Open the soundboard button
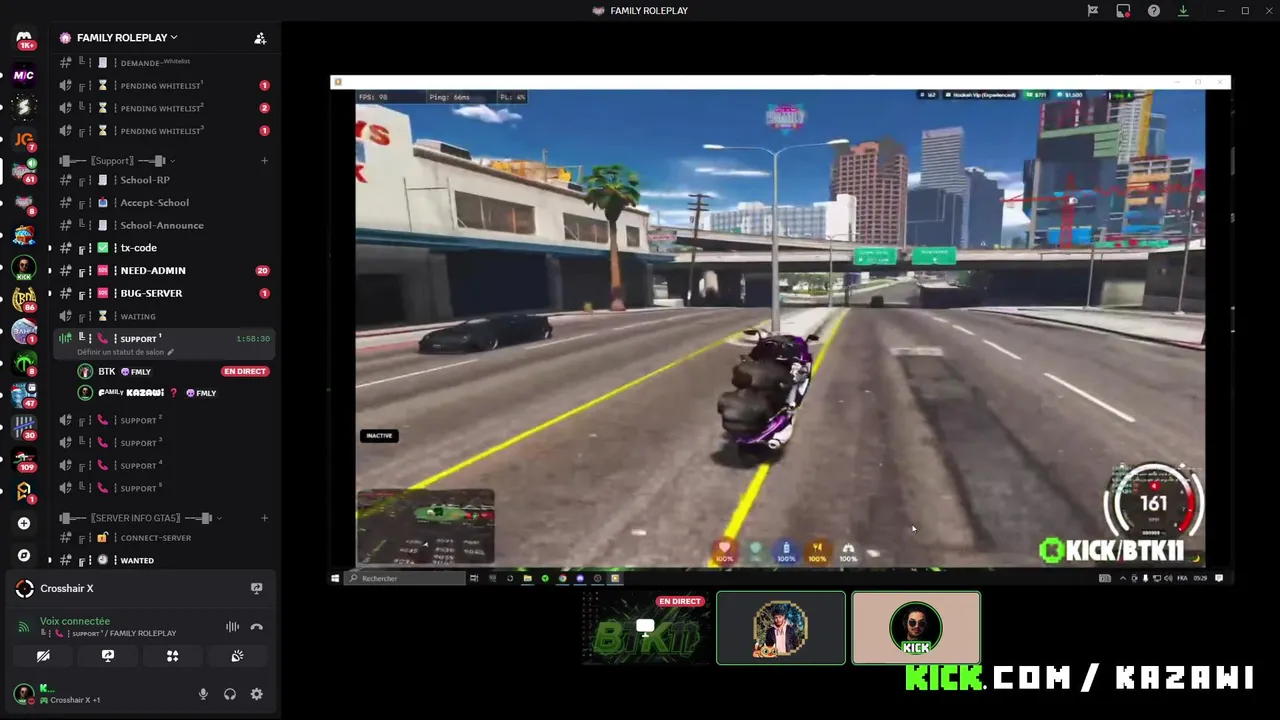 [x=237, y=656]
